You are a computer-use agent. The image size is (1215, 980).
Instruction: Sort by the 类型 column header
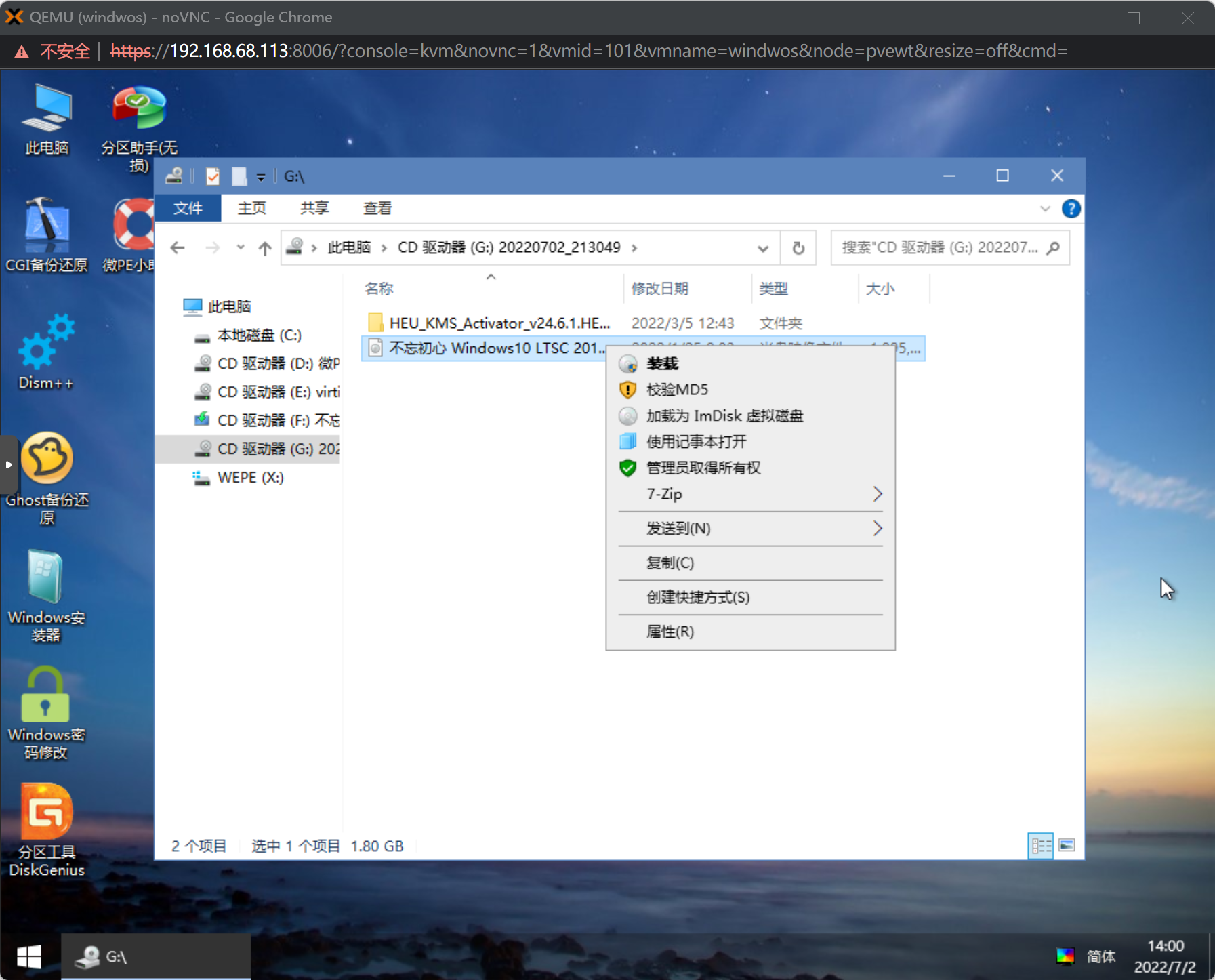(x=804, y=289)
